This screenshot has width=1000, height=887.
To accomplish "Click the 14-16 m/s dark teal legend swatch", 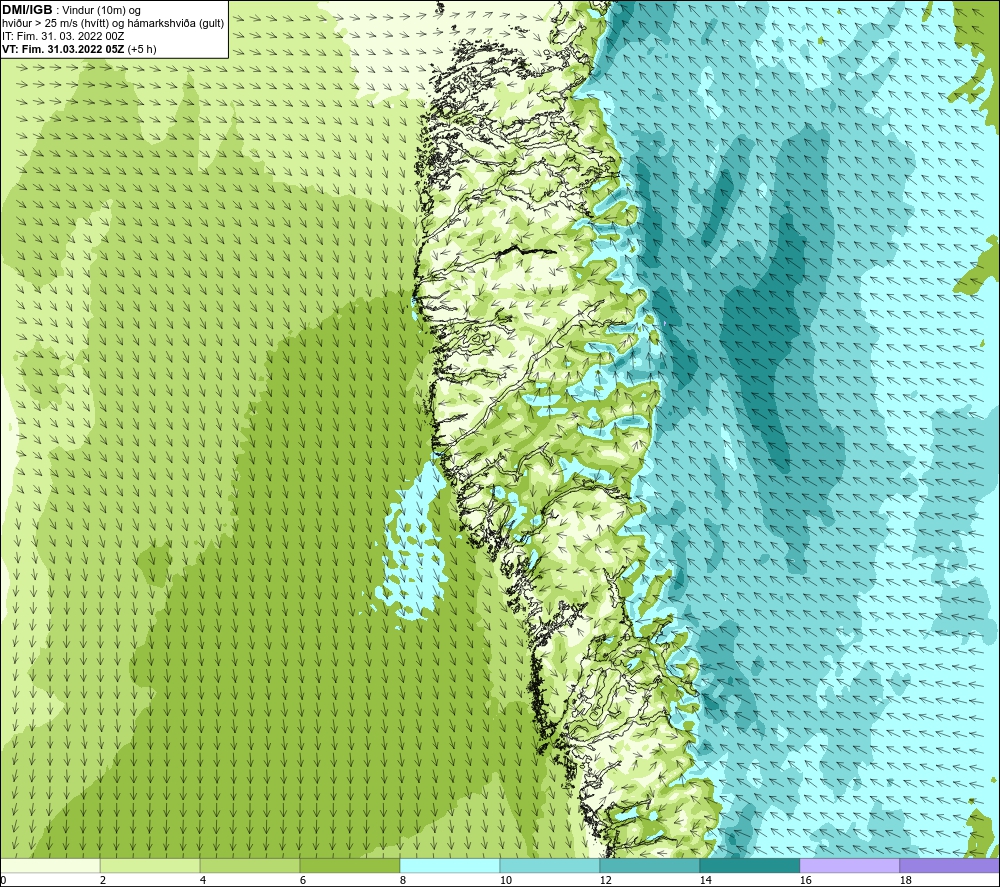I will click(749, 865).
